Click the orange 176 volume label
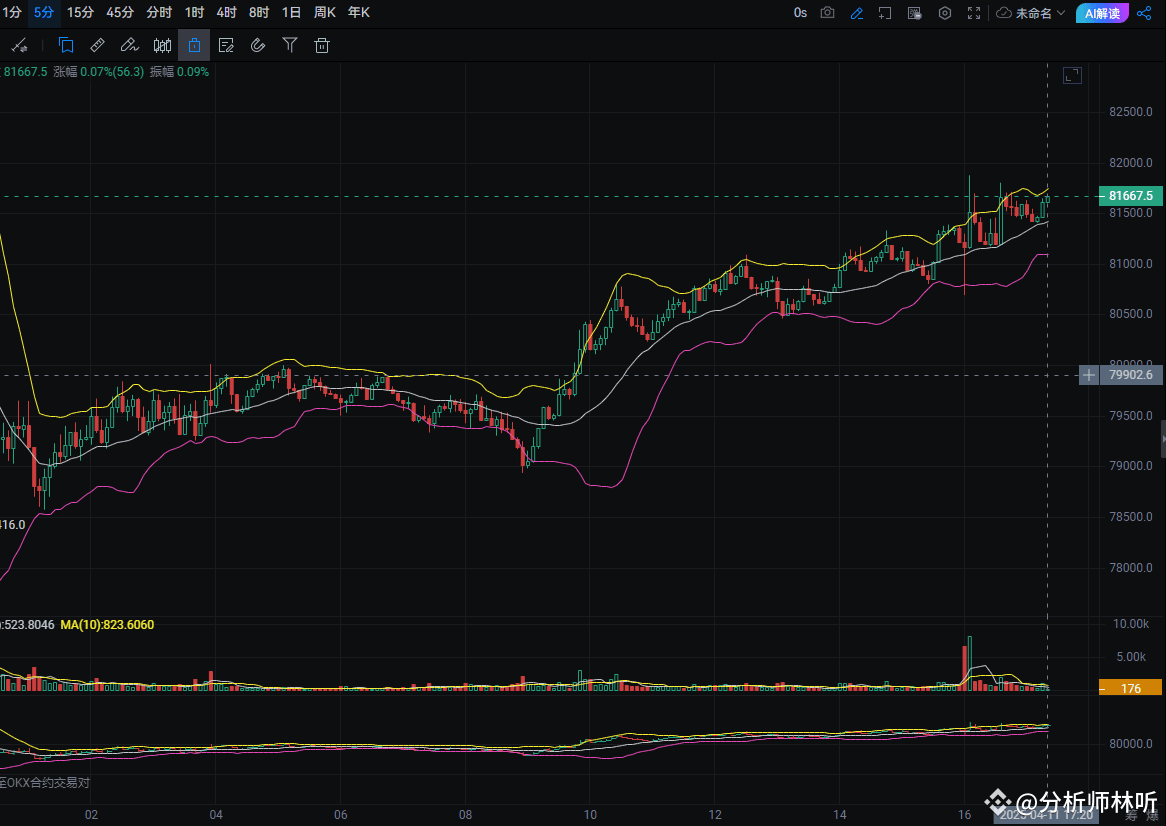 click(x=1131, y=688)
